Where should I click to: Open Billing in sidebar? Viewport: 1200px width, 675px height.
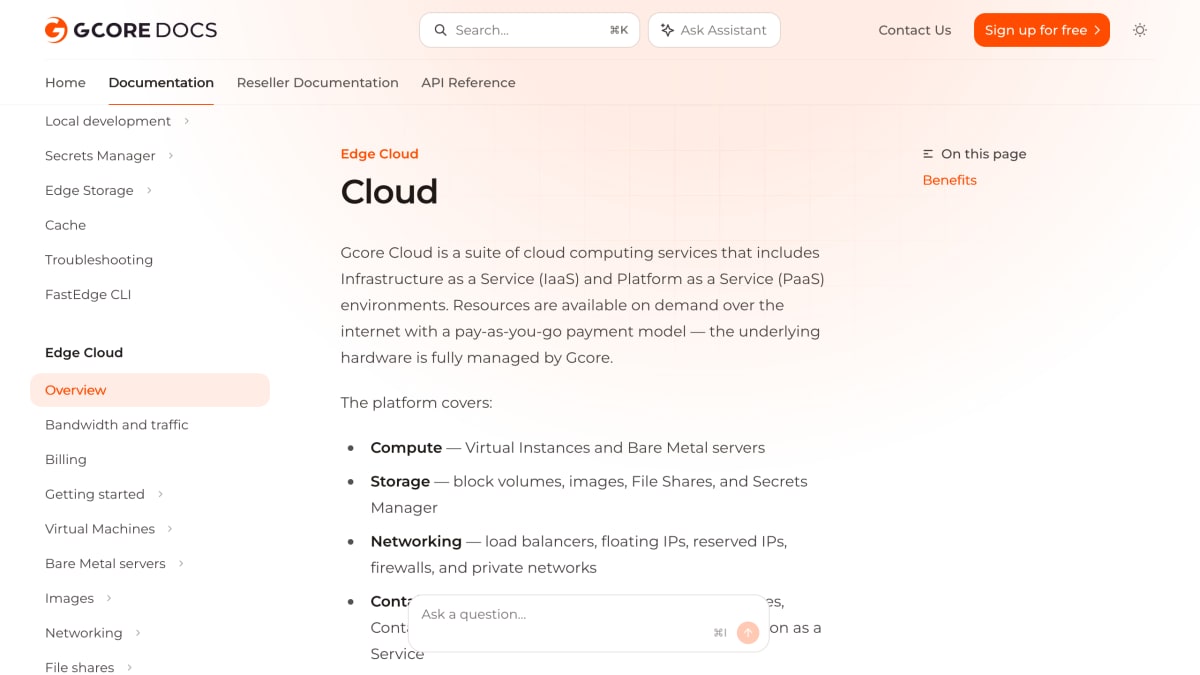pos(66,459)
